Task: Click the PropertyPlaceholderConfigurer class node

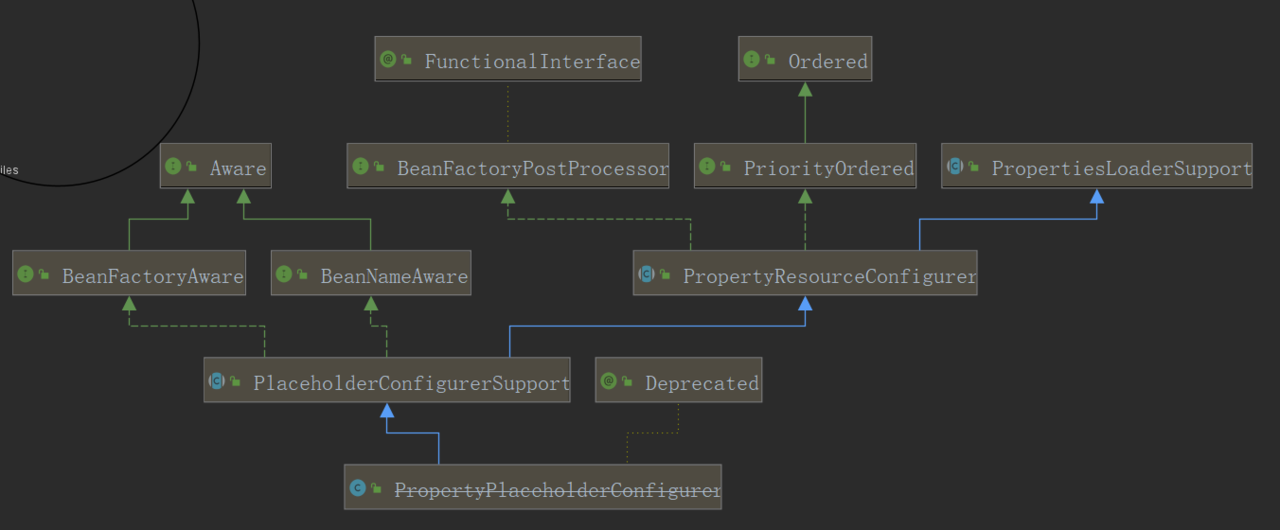Action: (532, 488)
